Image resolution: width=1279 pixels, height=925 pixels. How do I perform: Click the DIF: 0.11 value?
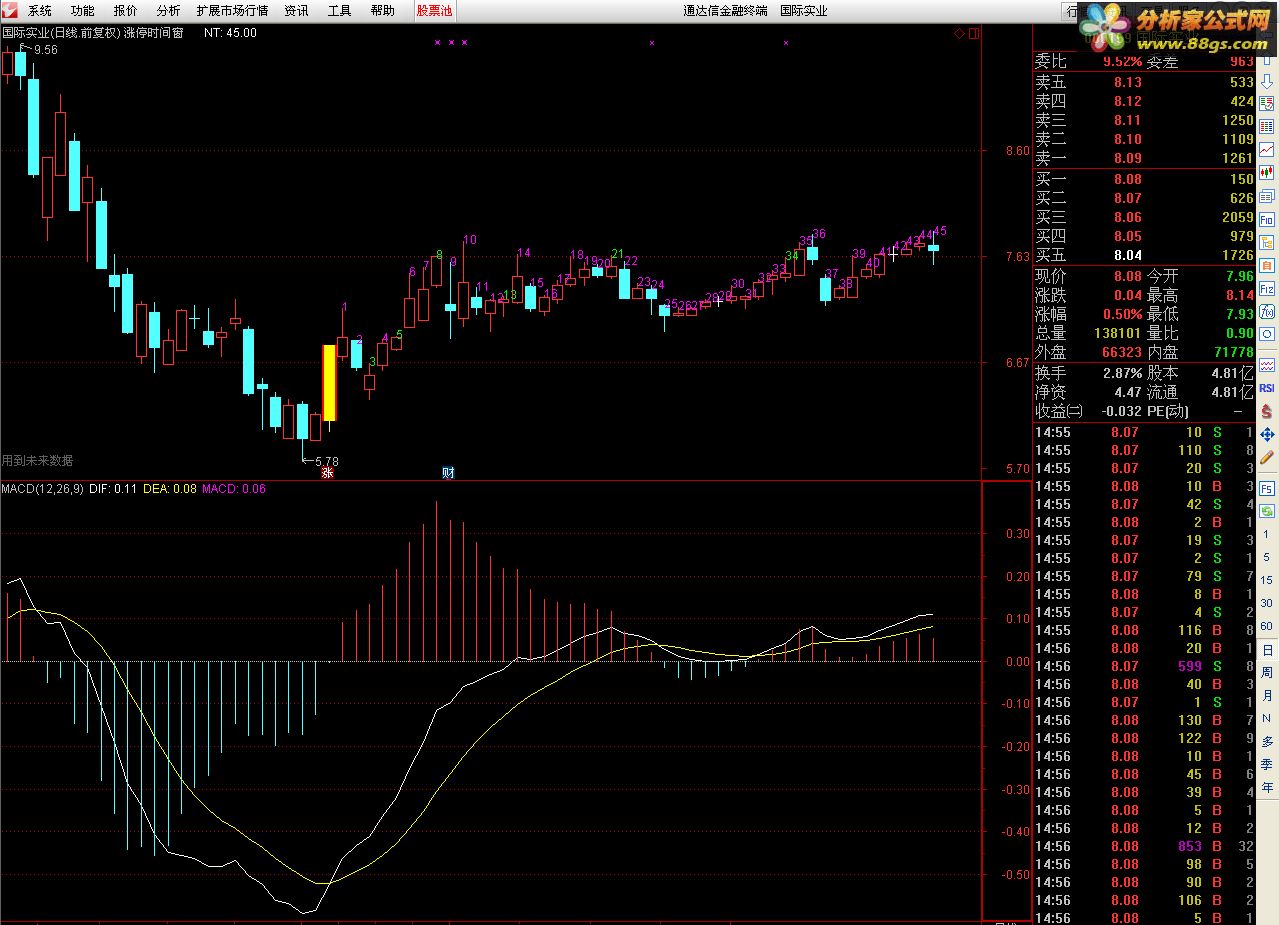click(113, 489)
